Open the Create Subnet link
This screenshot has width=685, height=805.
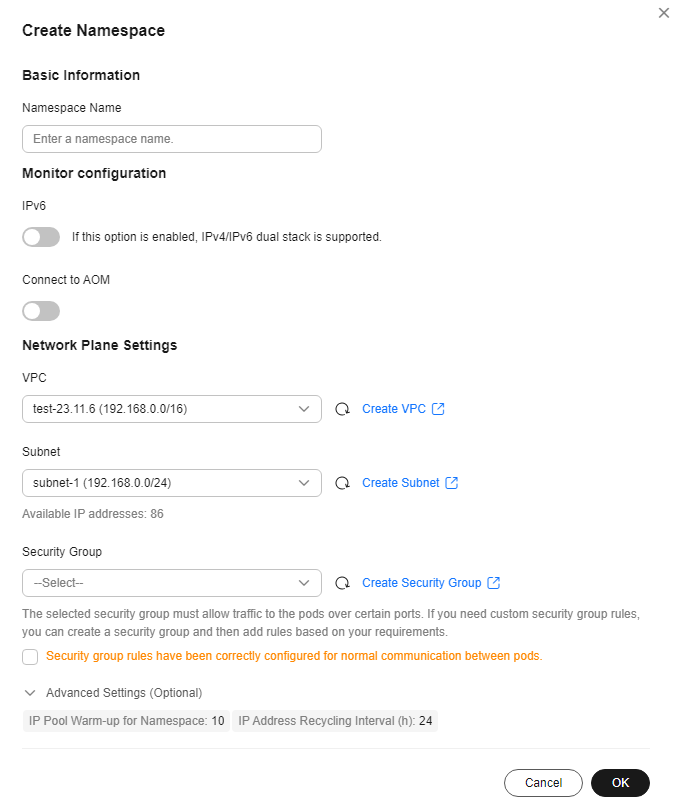tap(401, 483)
